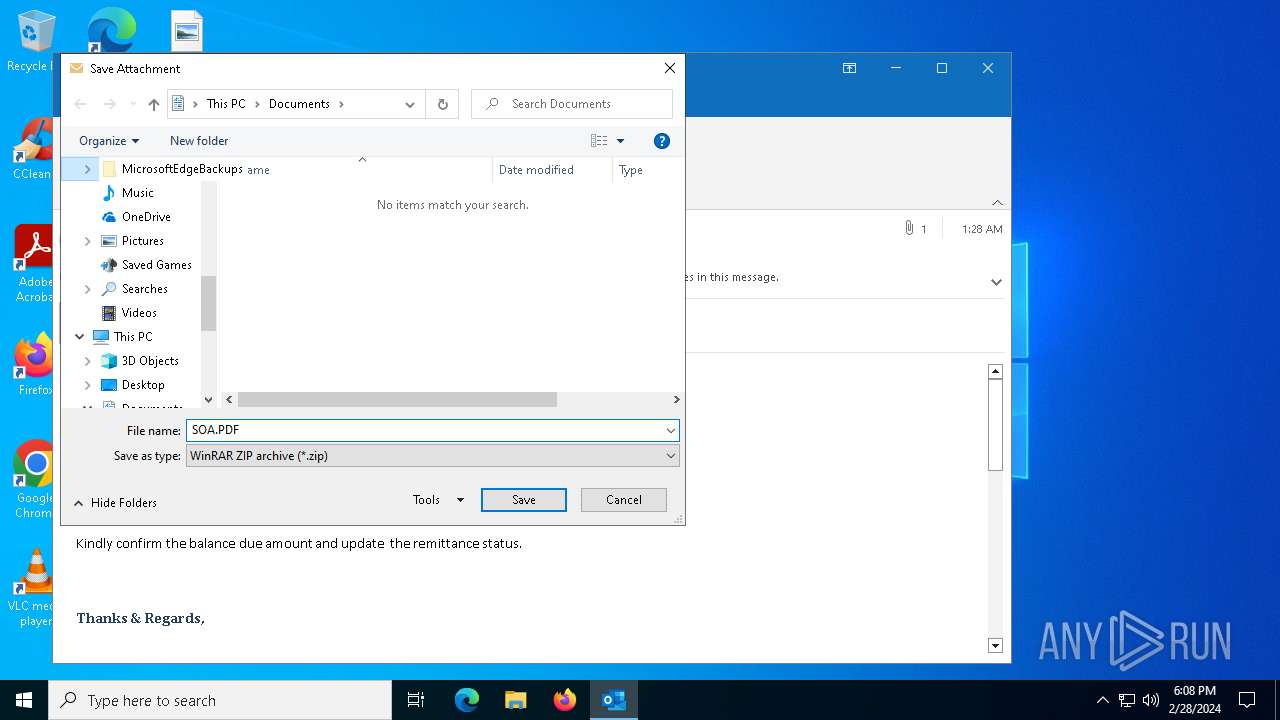Viewport: 1280px width, 720px height.
Task: Select This PC in the folder tree
Action: click(133, 337)
